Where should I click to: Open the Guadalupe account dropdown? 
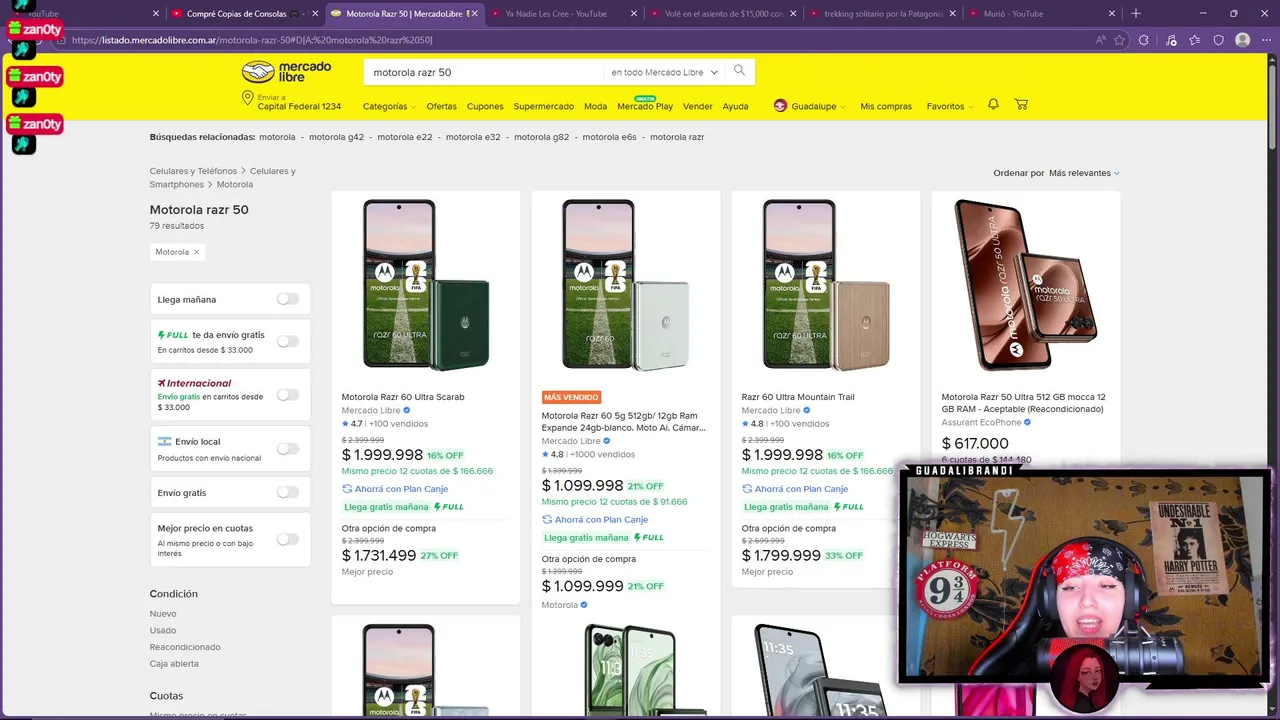click(x=818, y=106)
